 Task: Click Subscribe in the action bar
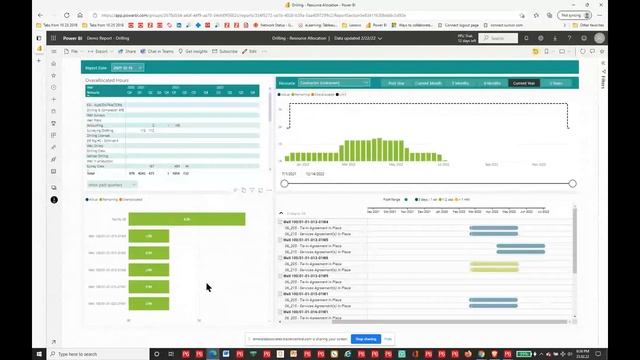tap(224, 51)
